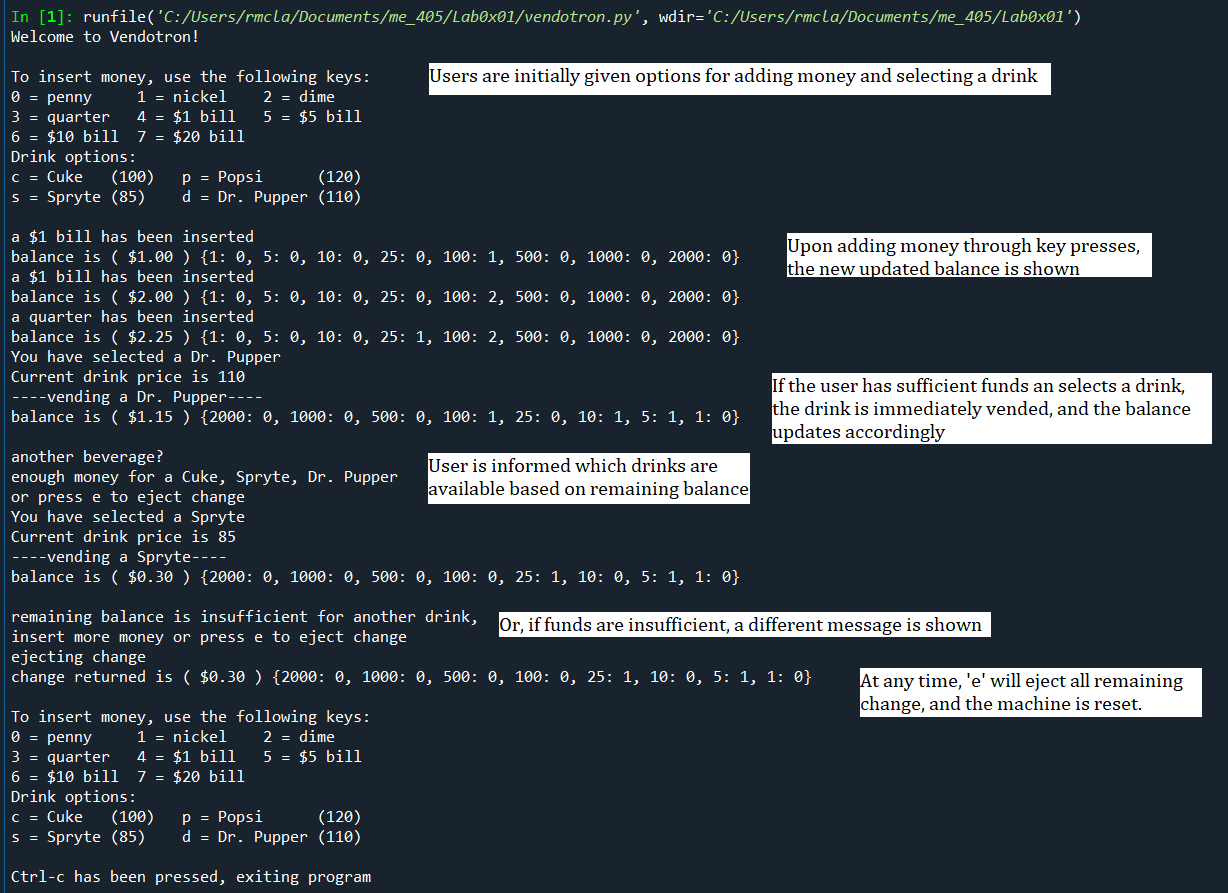Click the 'Current drink price is 110' line
Viewport: 1228px width, 893px height.
[x=128, y=377]
